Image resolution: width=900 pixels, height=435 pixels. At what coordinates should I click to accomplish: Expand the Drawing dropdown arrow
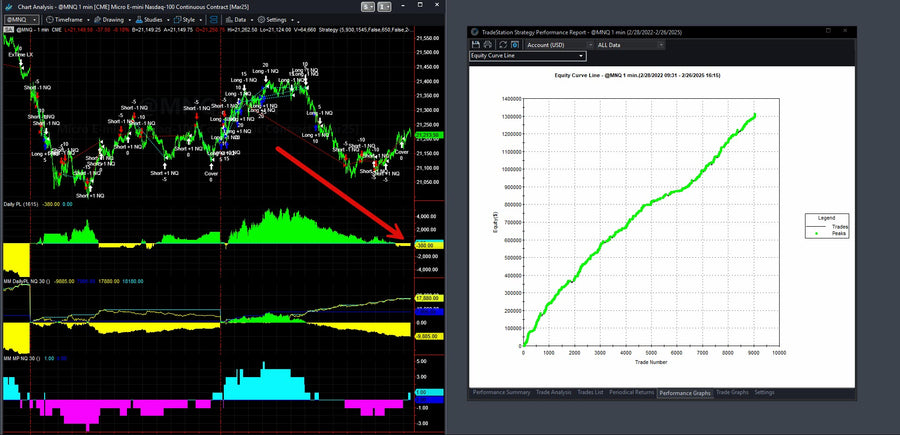click(x=130, y=20)
